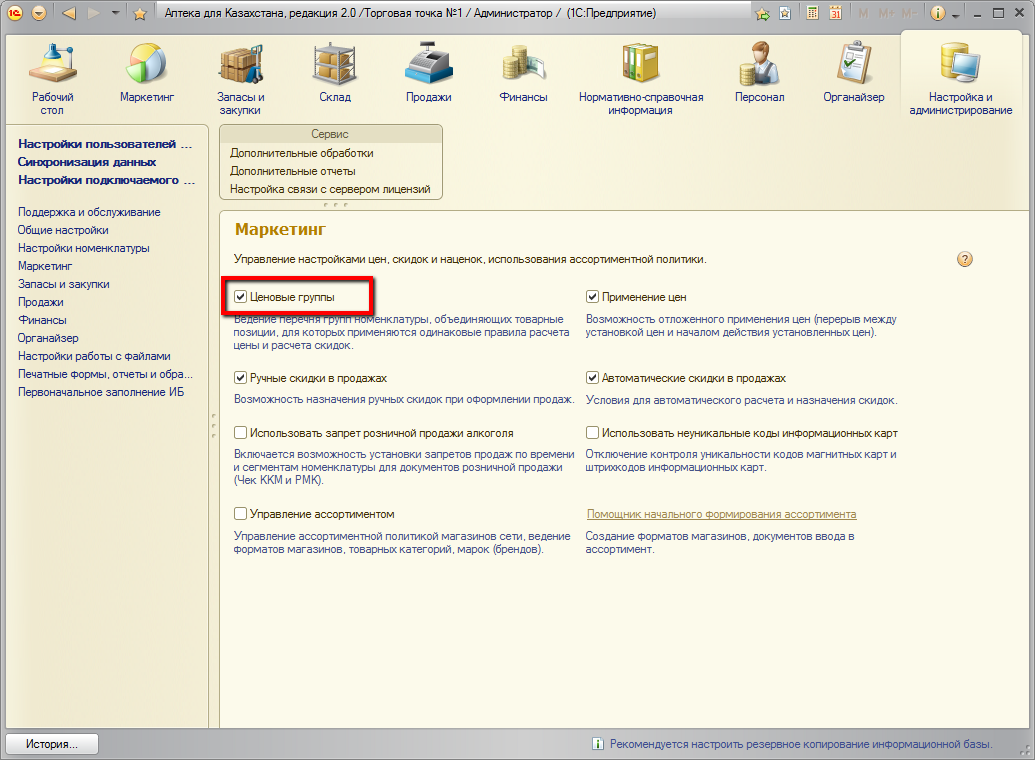Add the current page to favorites with the star icon
The image size is (1035, 760).
click(x=140, y=14)
